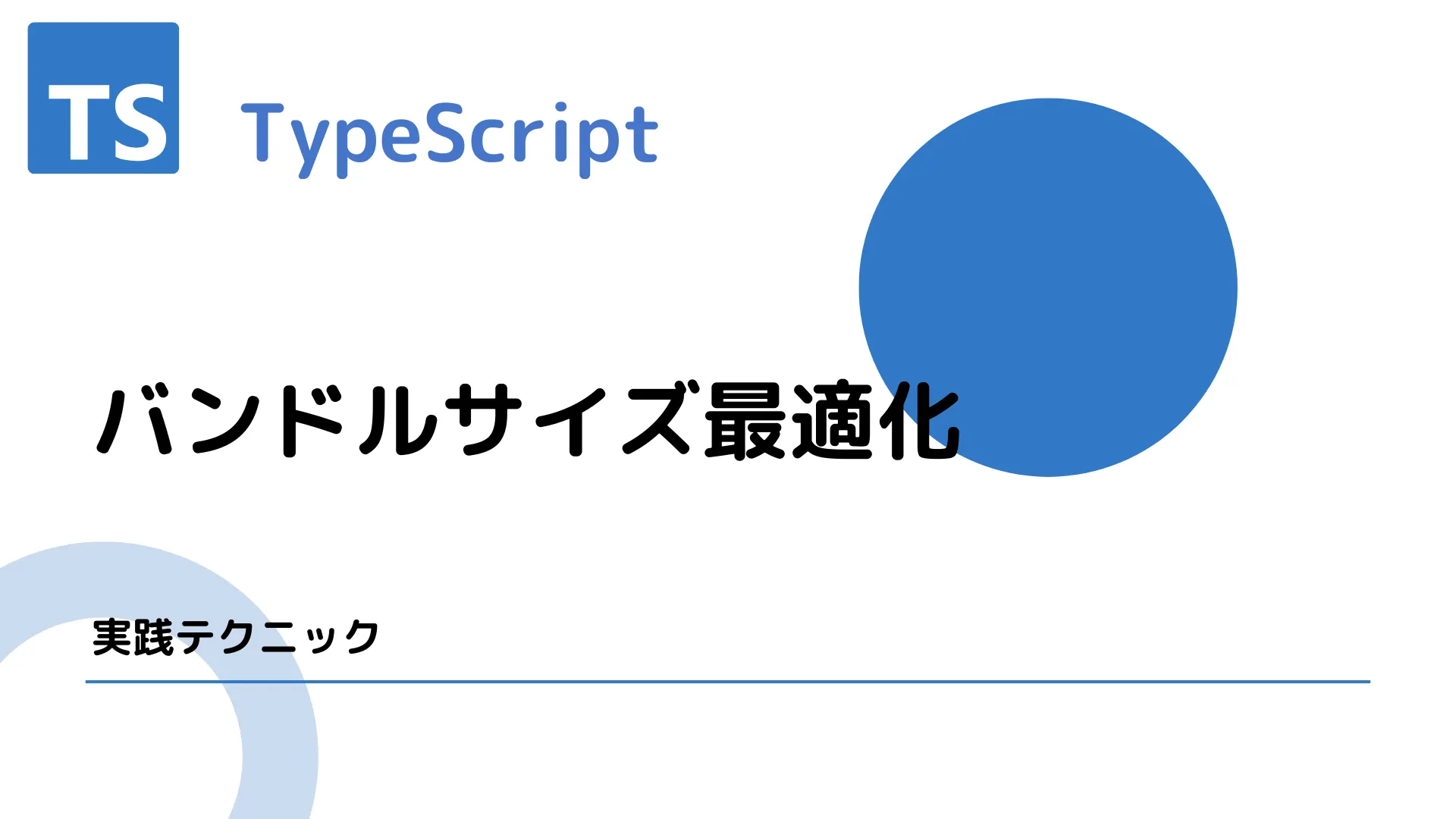The height and width of the screenshot is (819, 1456).
Task: Select the TypeScript branding icon
Action: point(103,98)
